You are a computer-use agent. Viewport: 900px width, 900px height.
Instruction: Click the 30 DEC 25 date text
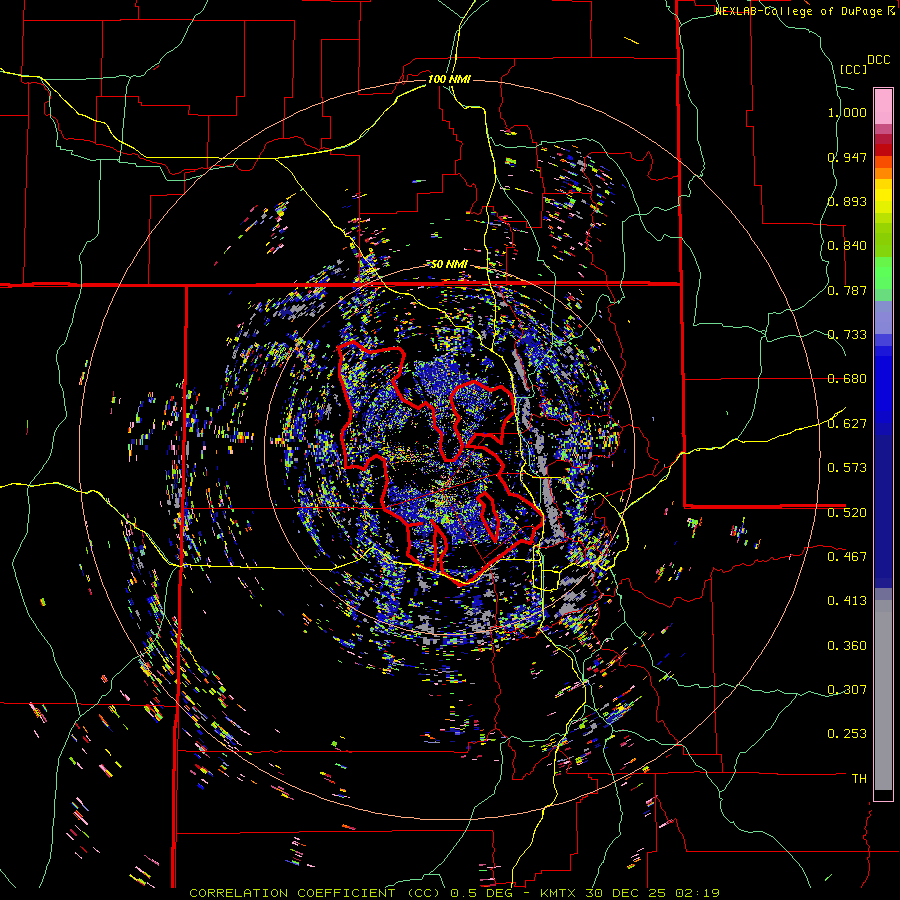pos(627,893)
